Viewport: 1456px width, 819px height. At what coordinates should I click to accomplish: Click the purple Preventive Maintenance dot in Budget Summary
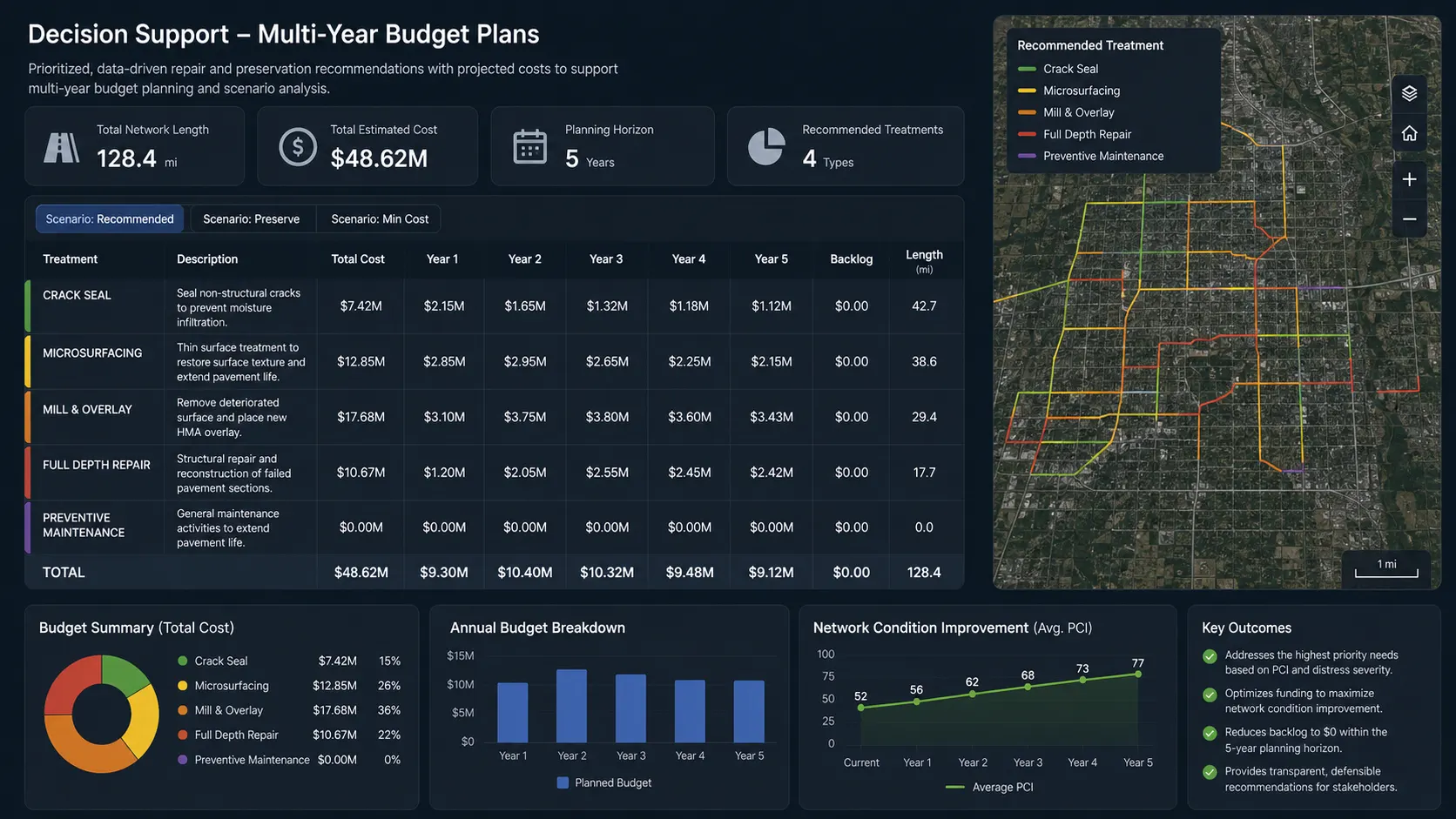183,760
